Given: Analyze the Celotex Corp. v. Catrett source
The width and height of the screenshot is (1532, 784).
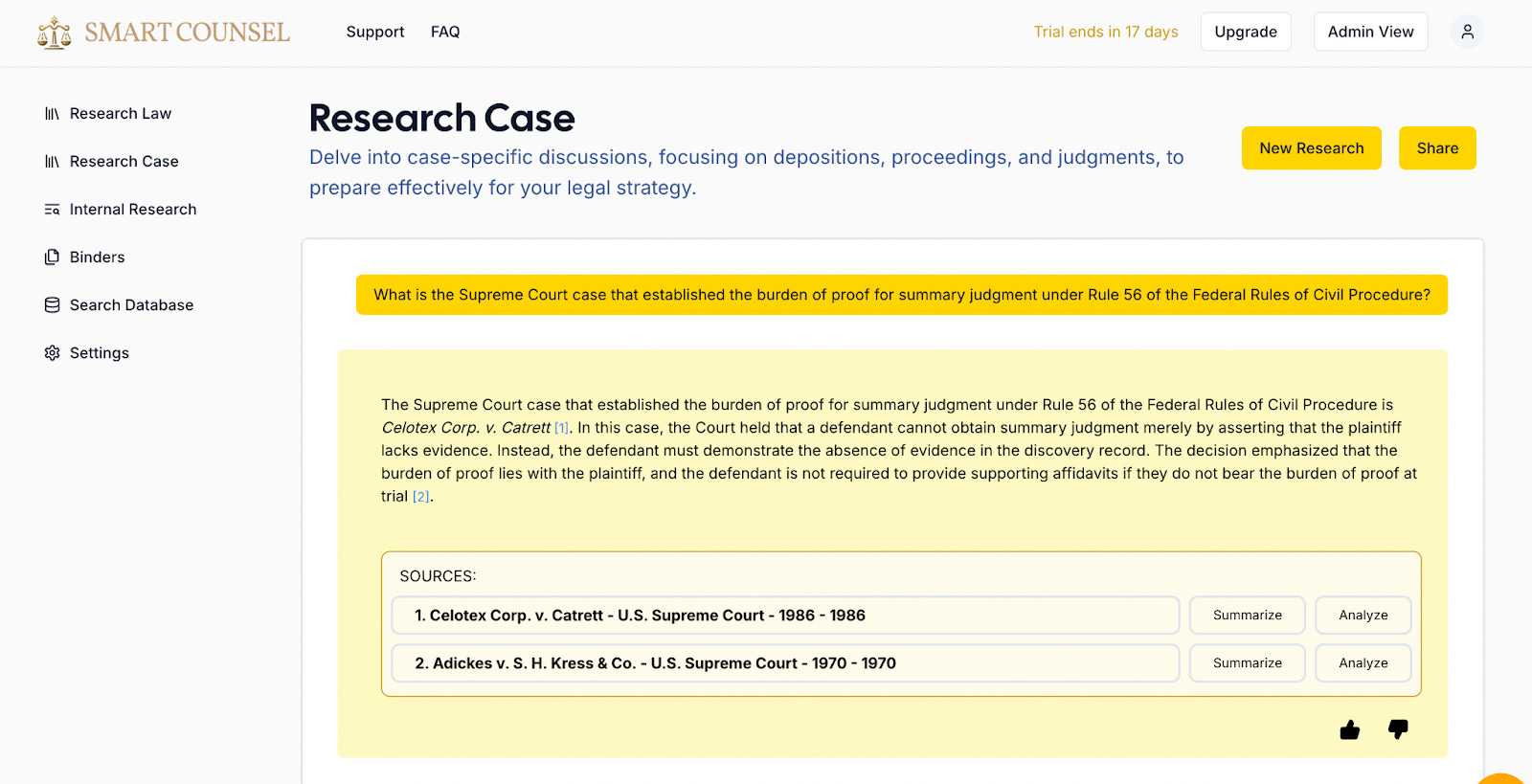Looking at the screenshot, I should [x=1363, y=616].
